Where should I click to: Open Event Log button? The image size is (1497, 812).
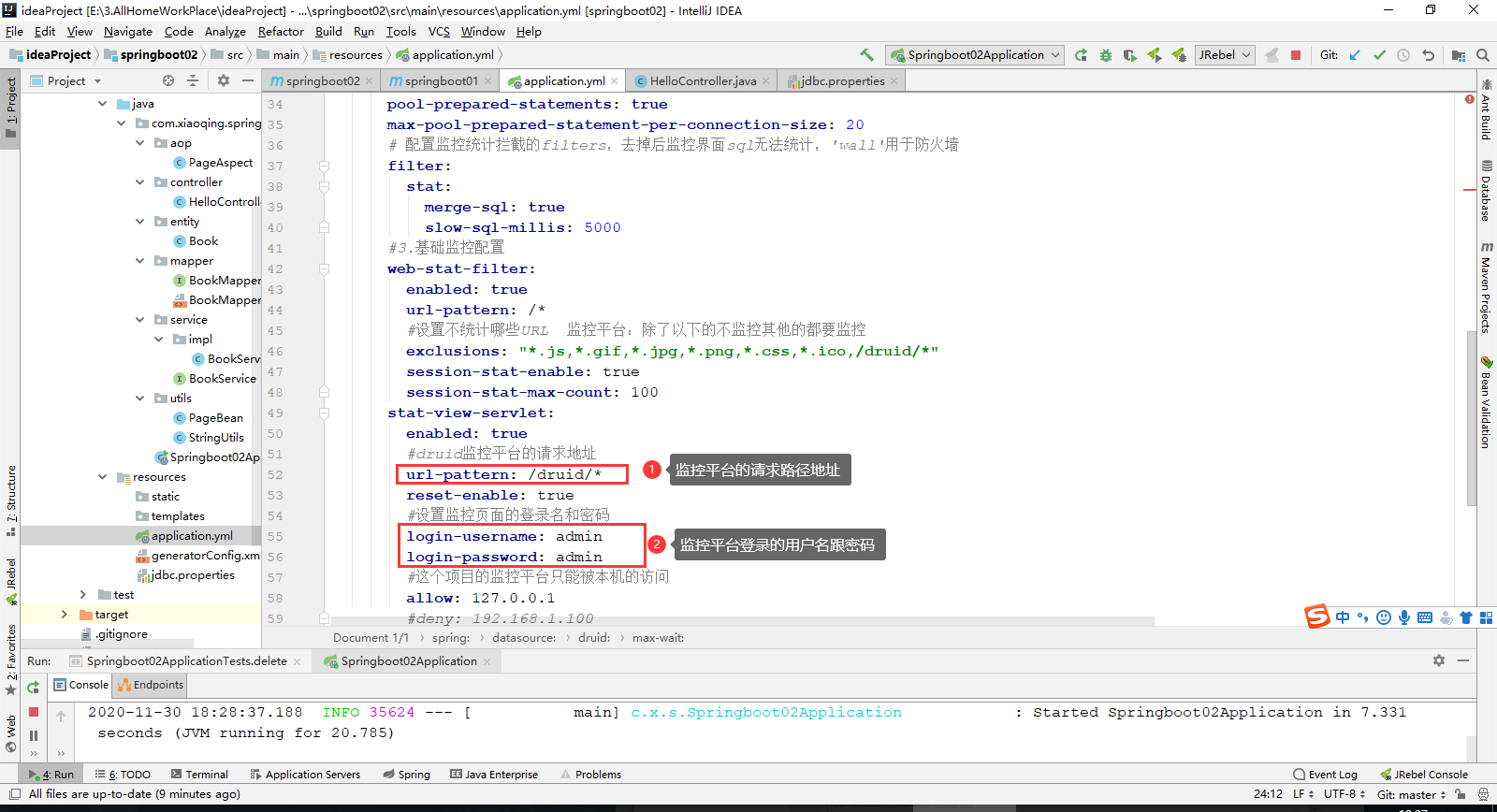click(1325, 775)
